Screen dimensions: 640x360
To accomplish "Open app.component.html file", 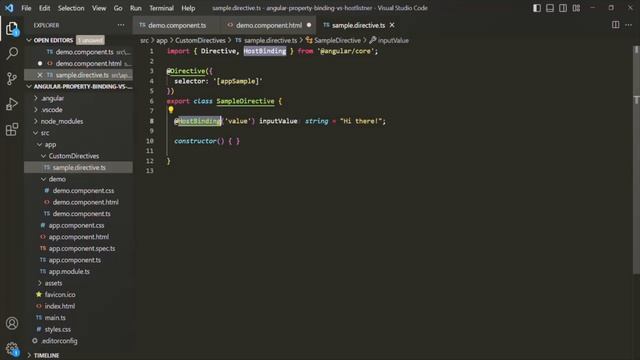I will tap(78, 237).
